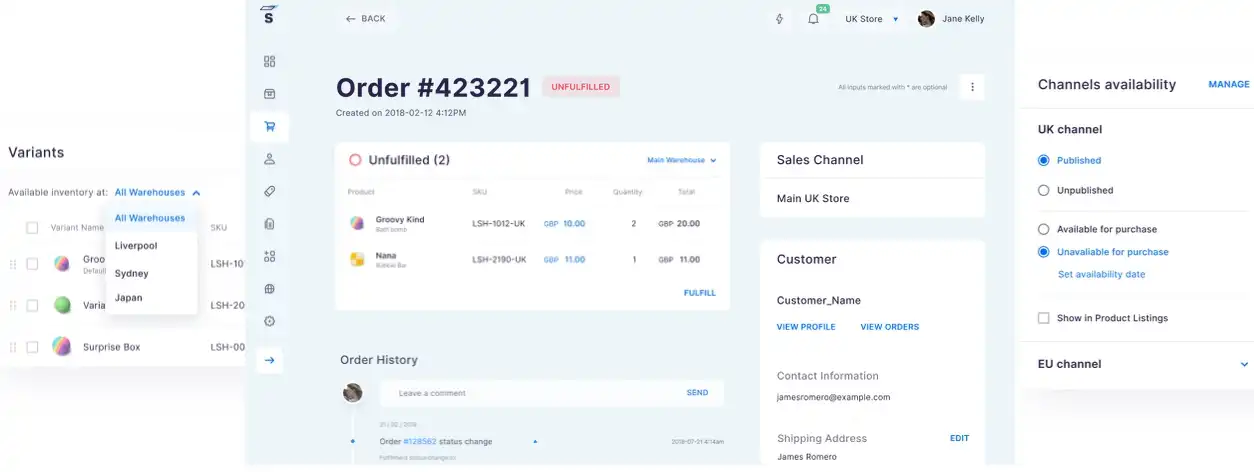This screenshot has height=472, width=1254.
Task: Click SEND to post comment
Action: 697,393
